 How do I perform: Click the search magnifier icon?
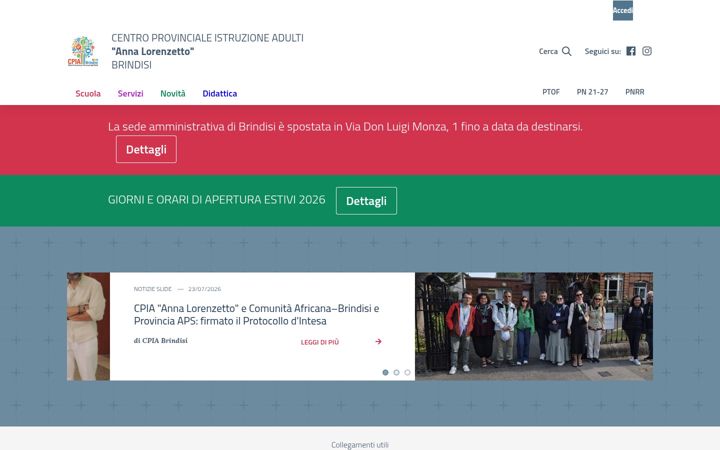567,51
